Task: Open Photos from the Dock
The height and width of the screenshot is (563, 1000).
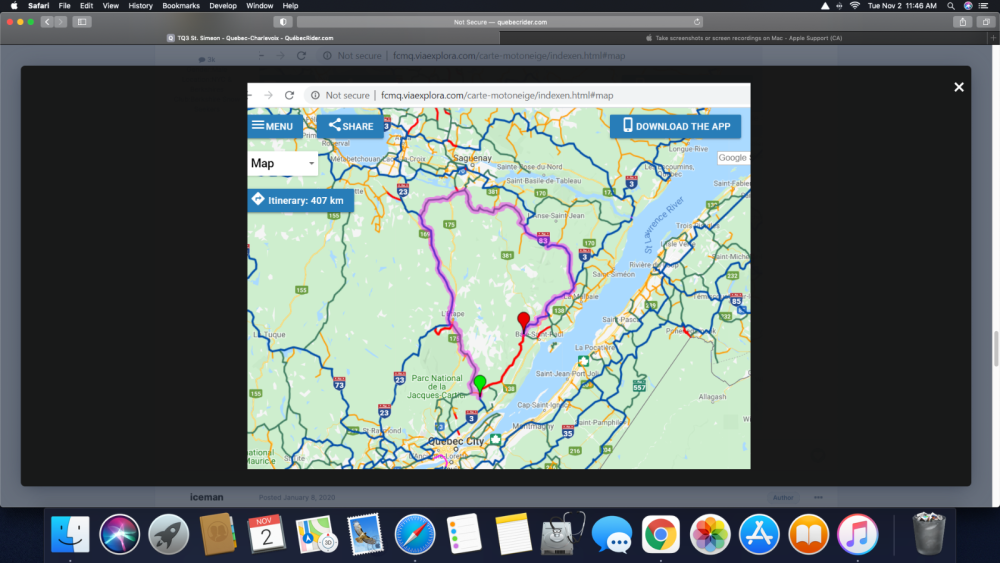Action: pos(710,534)
